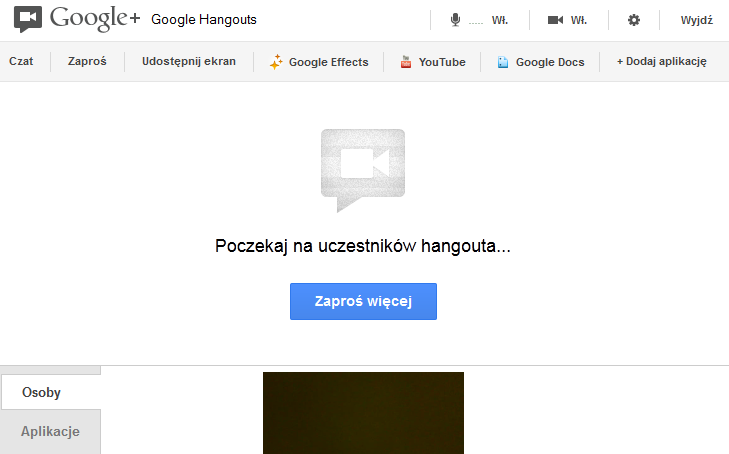
Task: Switch to the Osoby tab
Action: click(x=42, y=393)
